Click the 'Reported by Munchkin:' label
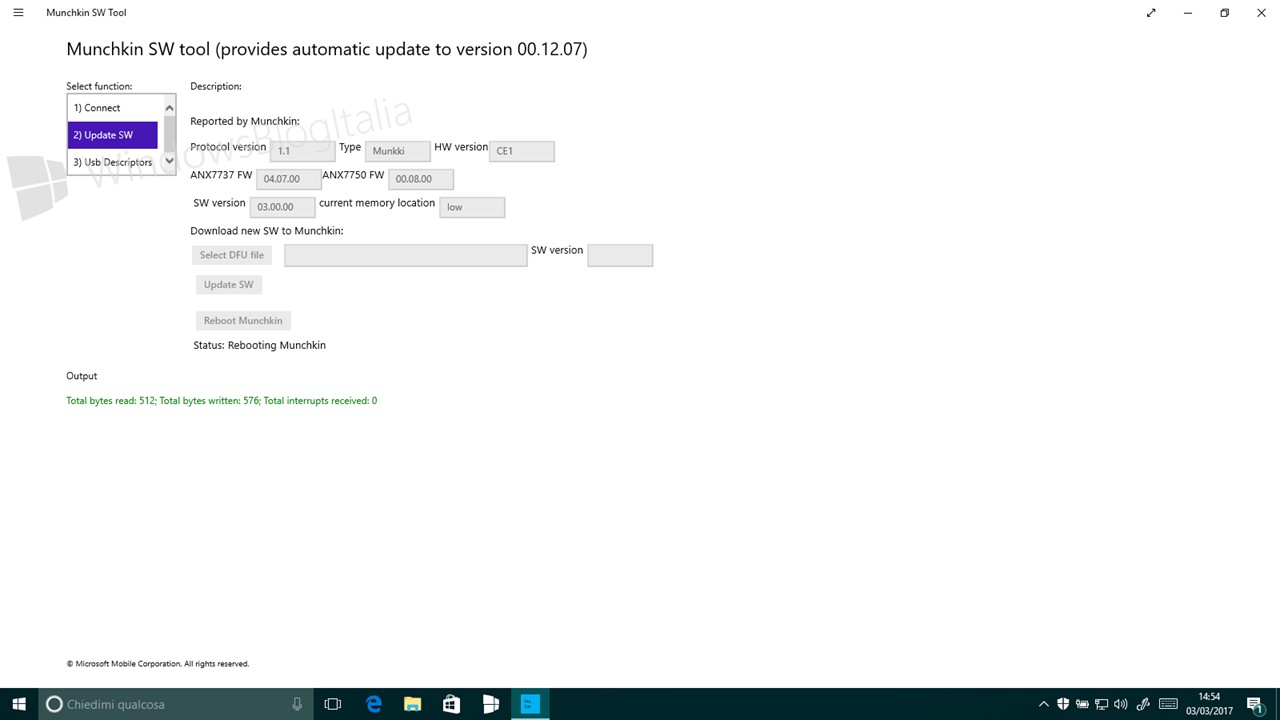 (245, 121)
